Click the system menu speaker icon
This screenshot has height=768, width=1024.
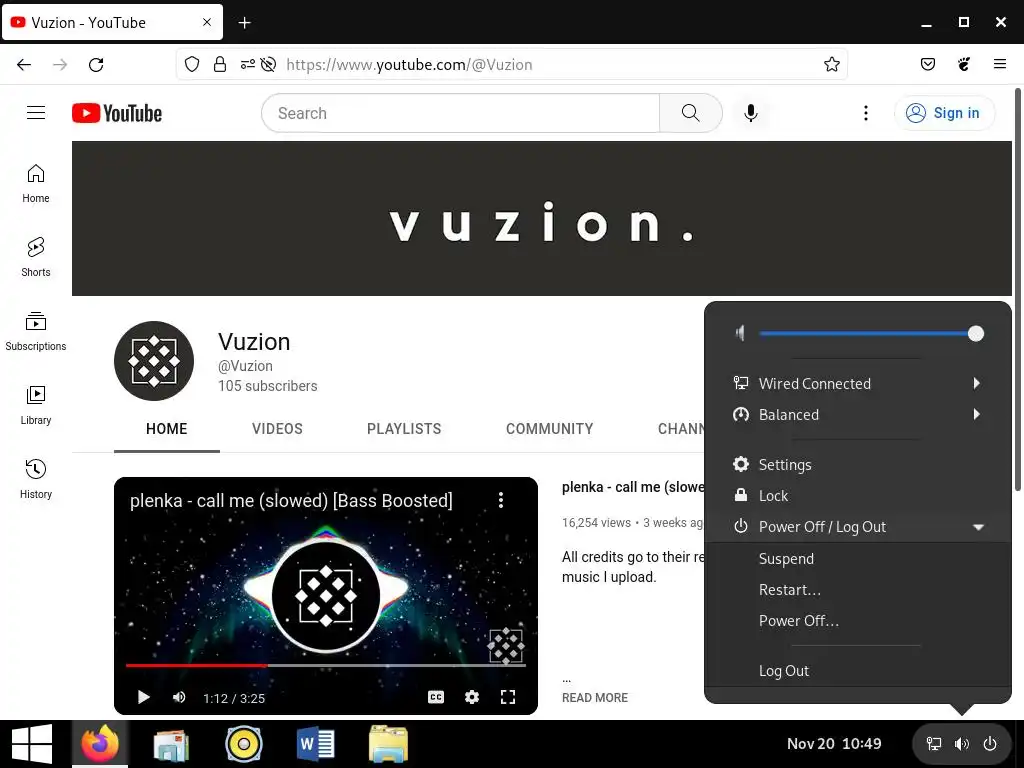click(x=740, y=334)
